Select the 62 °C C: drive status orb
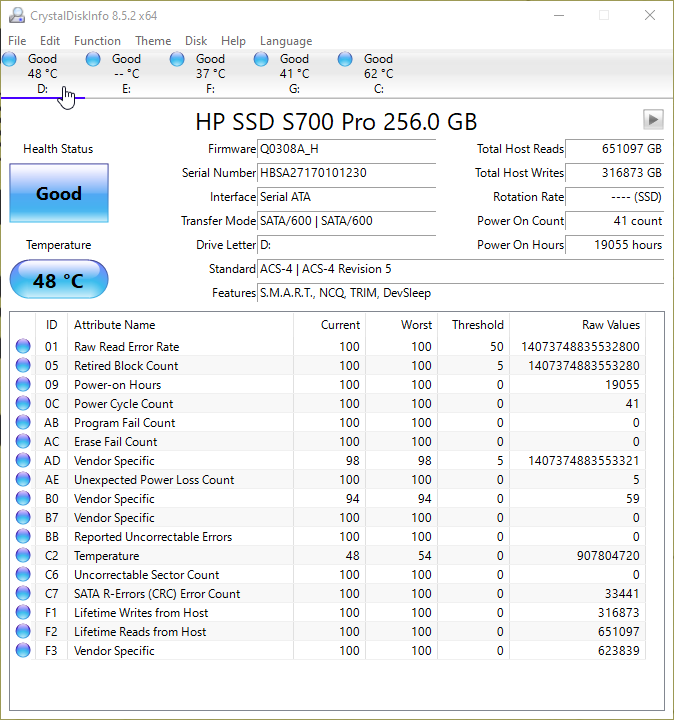674x720 pixels. (x=345, y=60)
